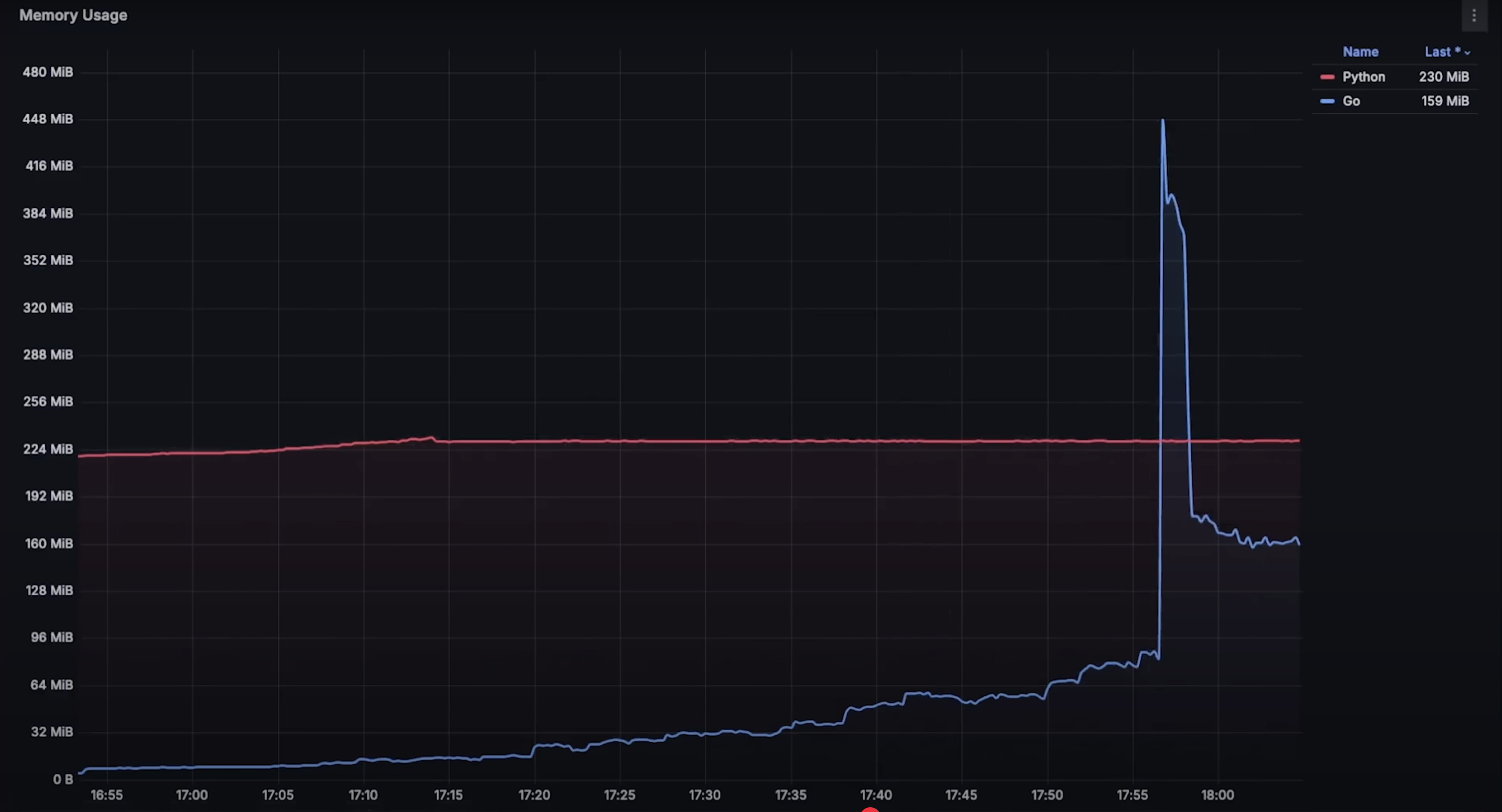
Task: Click Go's 159 MiB last value
Action: [1445, 102]
